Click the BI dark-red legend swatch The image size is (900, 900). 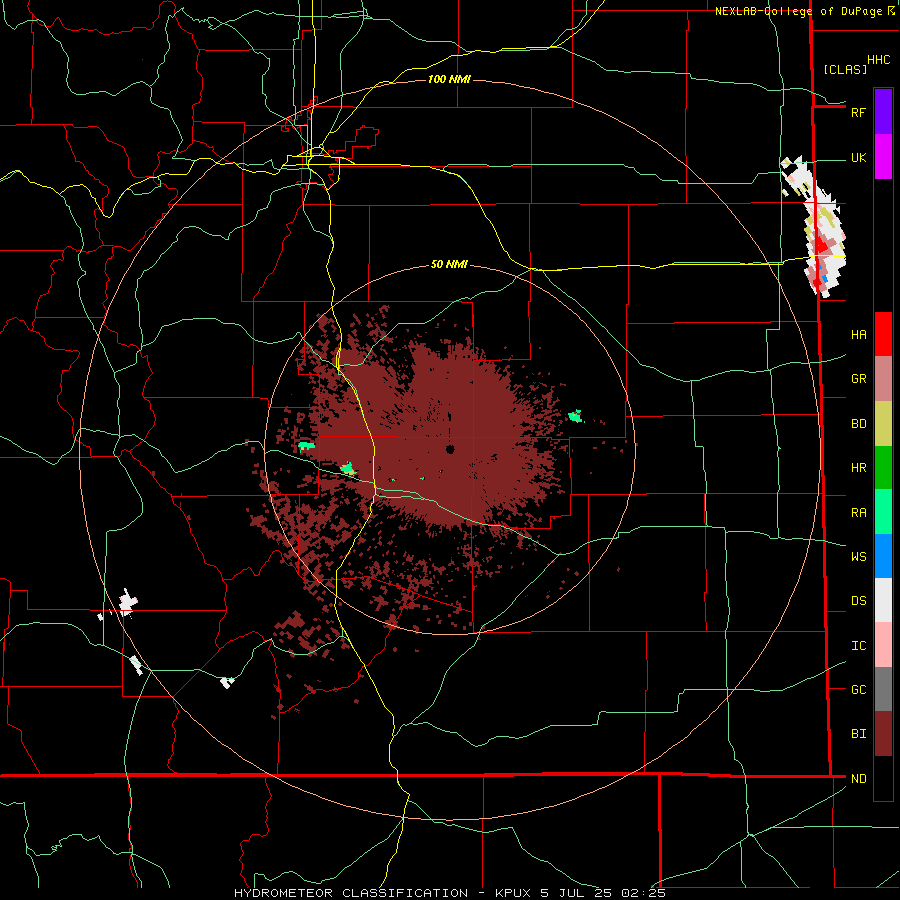click(x=883, y=734)
